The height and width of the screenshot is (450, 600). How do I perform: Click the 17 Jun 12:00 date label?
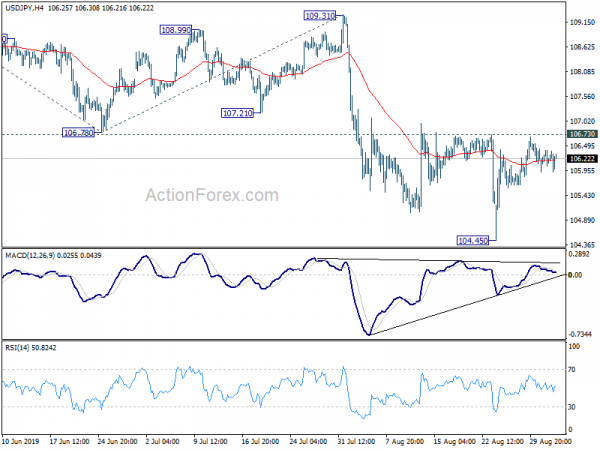coord(69,441)
